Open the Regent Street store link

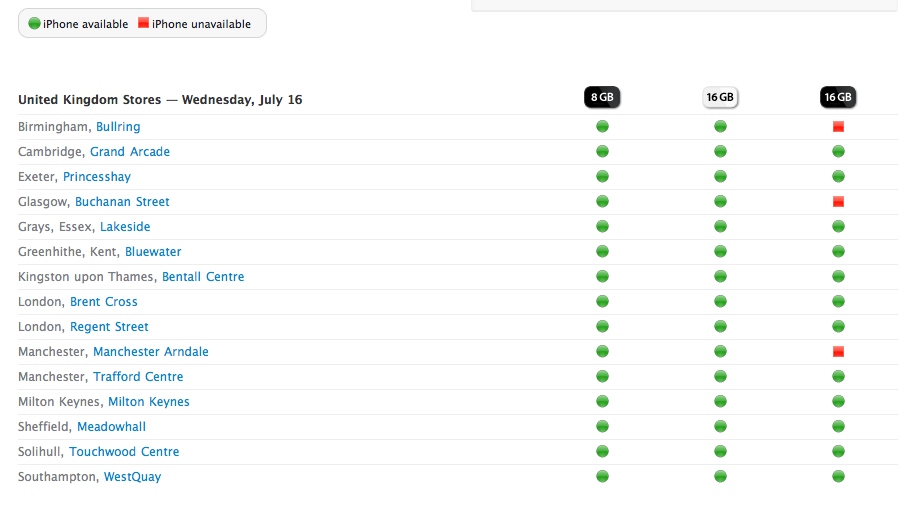click(109, 327)
